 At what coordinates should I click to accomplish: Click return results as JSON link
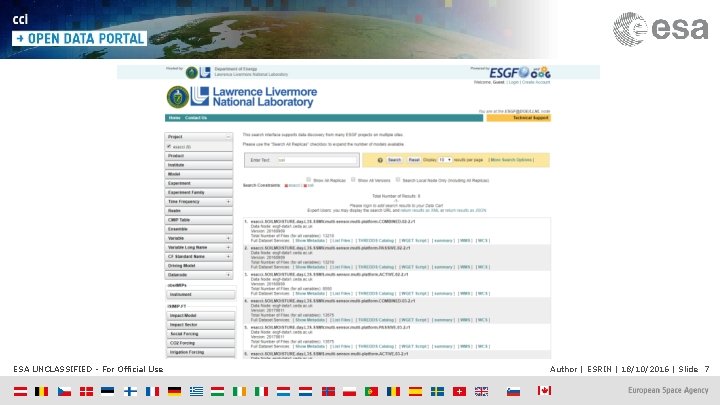point(465,210)
